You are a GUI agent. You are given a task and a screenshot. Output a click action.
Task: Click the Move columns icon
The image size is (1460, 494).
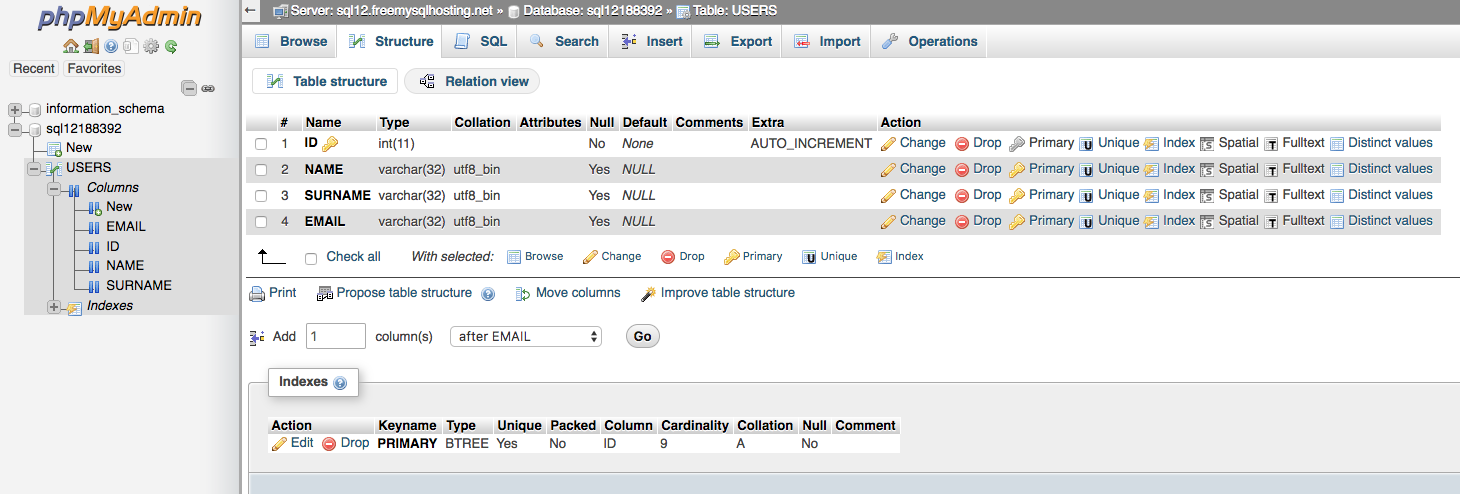[522, 294]
